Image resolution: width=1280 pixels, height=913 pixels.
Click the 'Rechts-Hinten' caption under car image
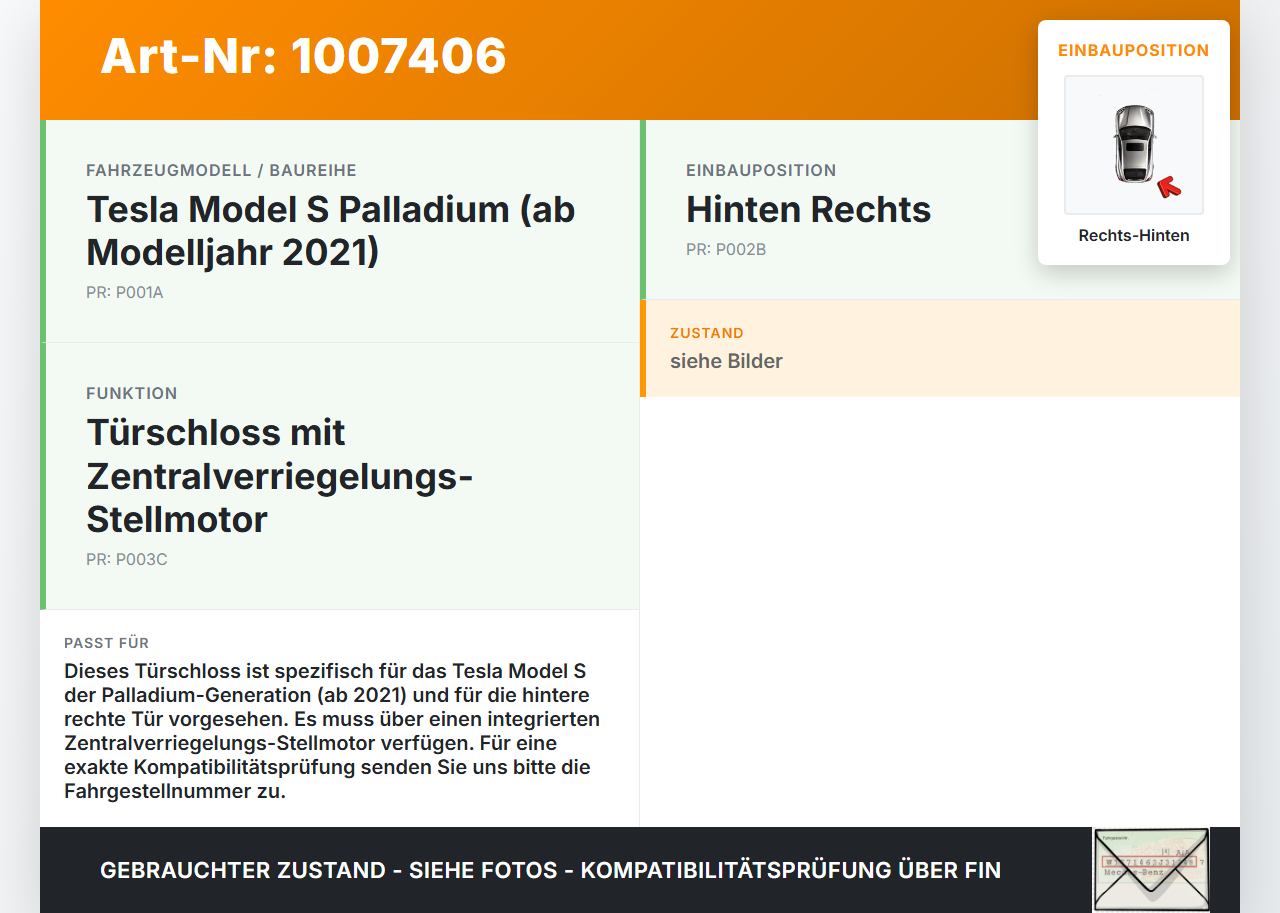1134,236
